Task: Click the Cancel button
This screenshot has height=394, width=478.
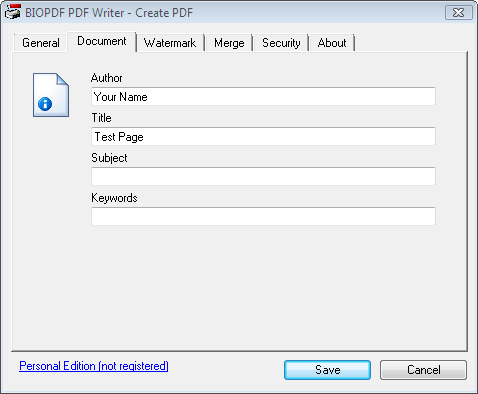Action: (423, 370)
